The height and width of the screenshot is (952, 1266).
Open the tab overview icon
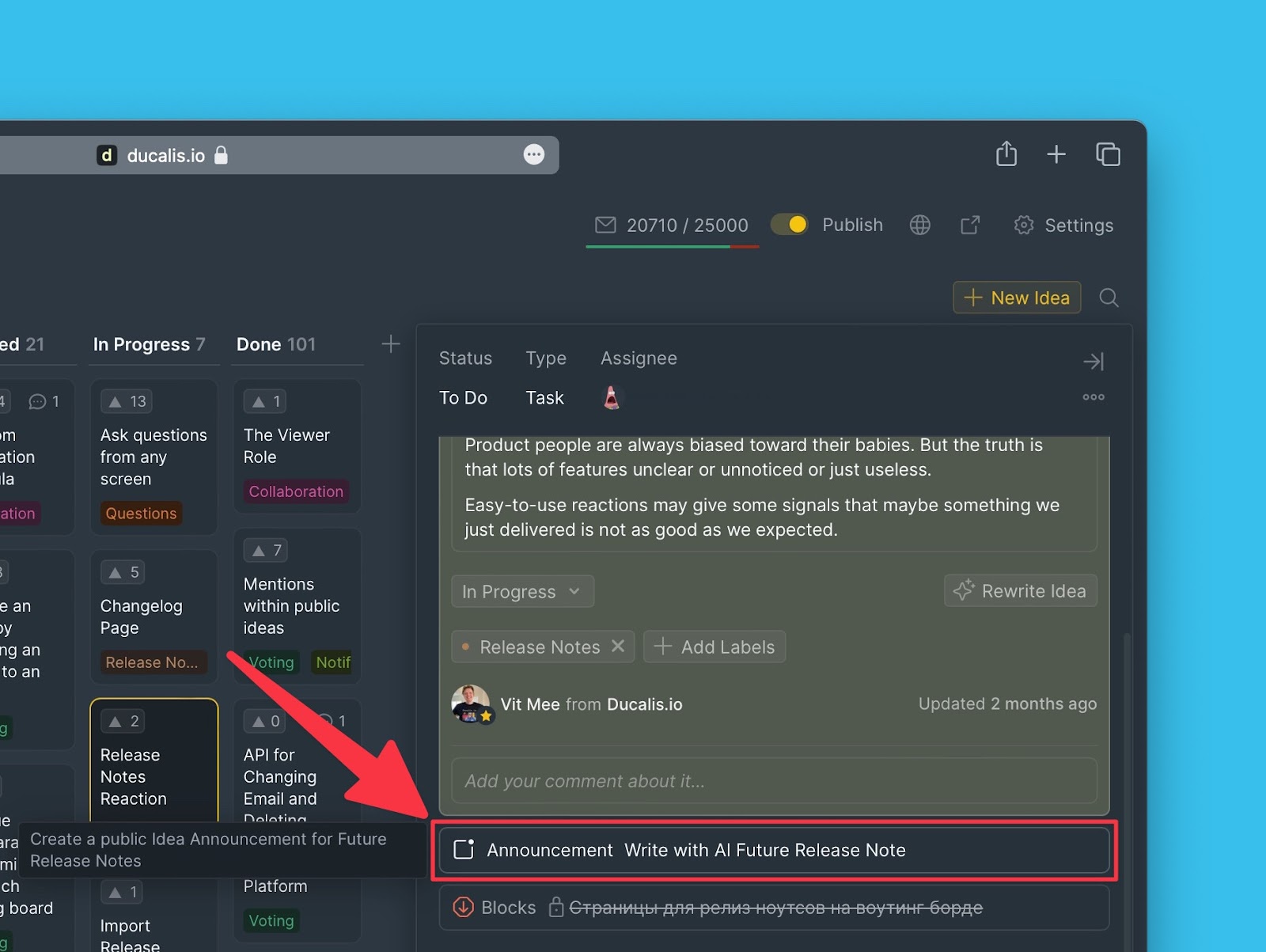tap(1108, 154)
